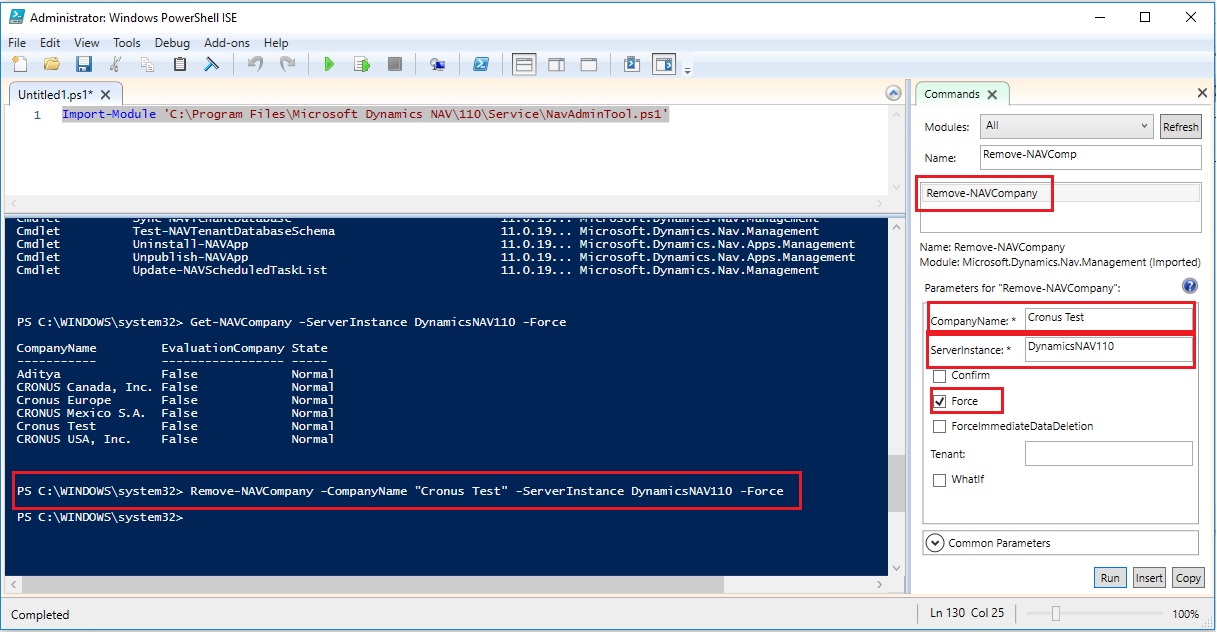Open new remote PowerShell tab icon
This screenshot has height=632, width=1217.
pos(437,64)
